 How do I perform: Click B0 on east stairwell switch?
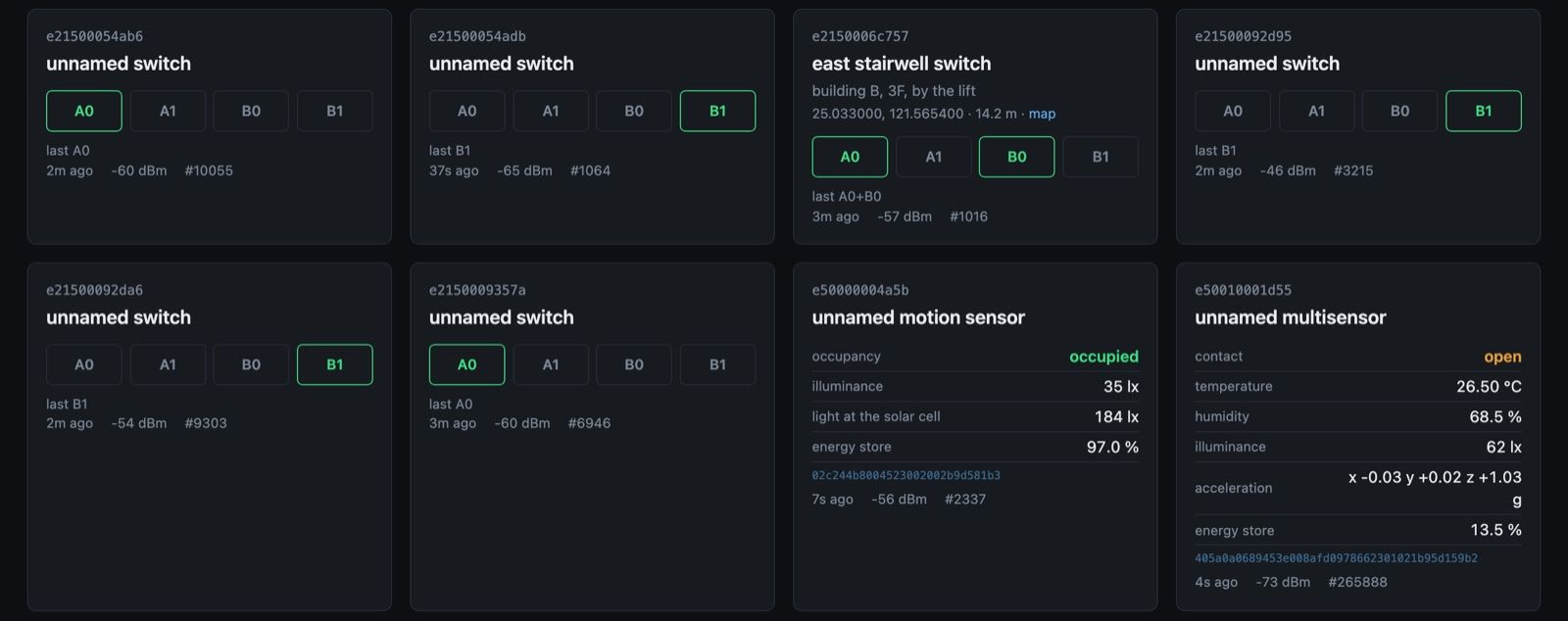1017,157
